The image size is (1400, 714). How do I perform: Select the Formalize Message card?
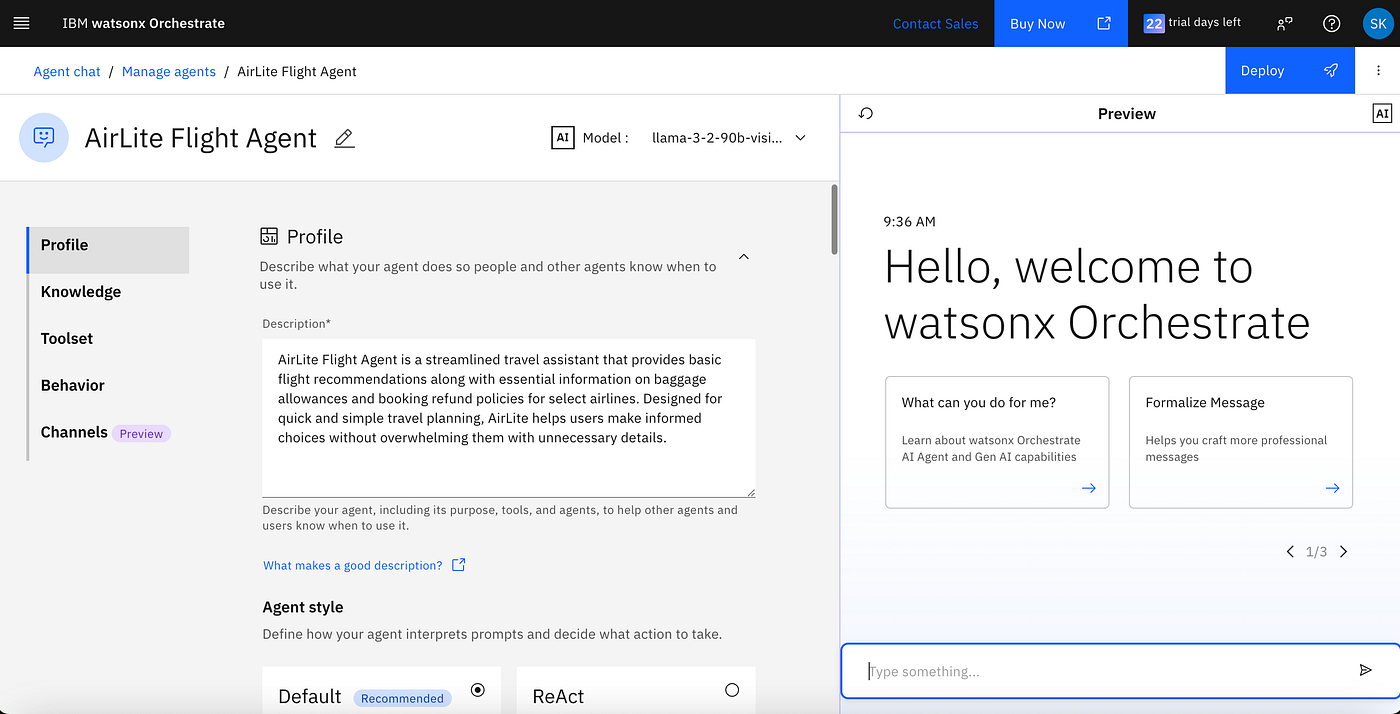(x=1241, y=442)
